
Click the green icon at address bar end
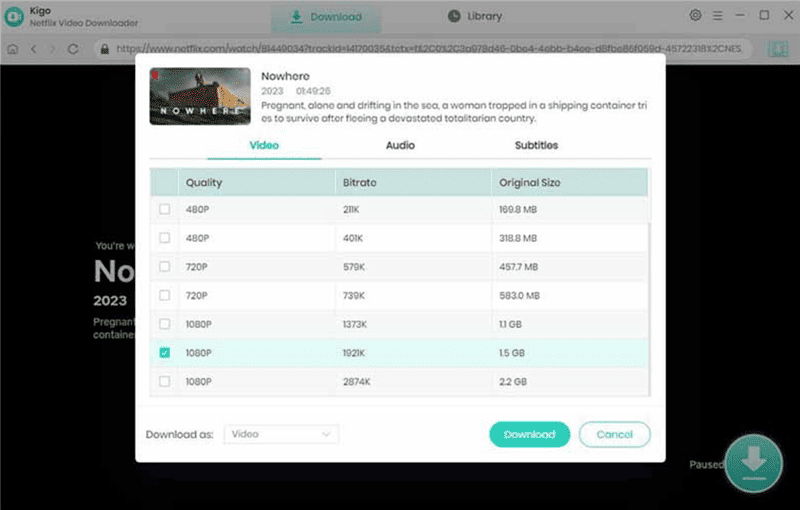[x=778, y=49]
